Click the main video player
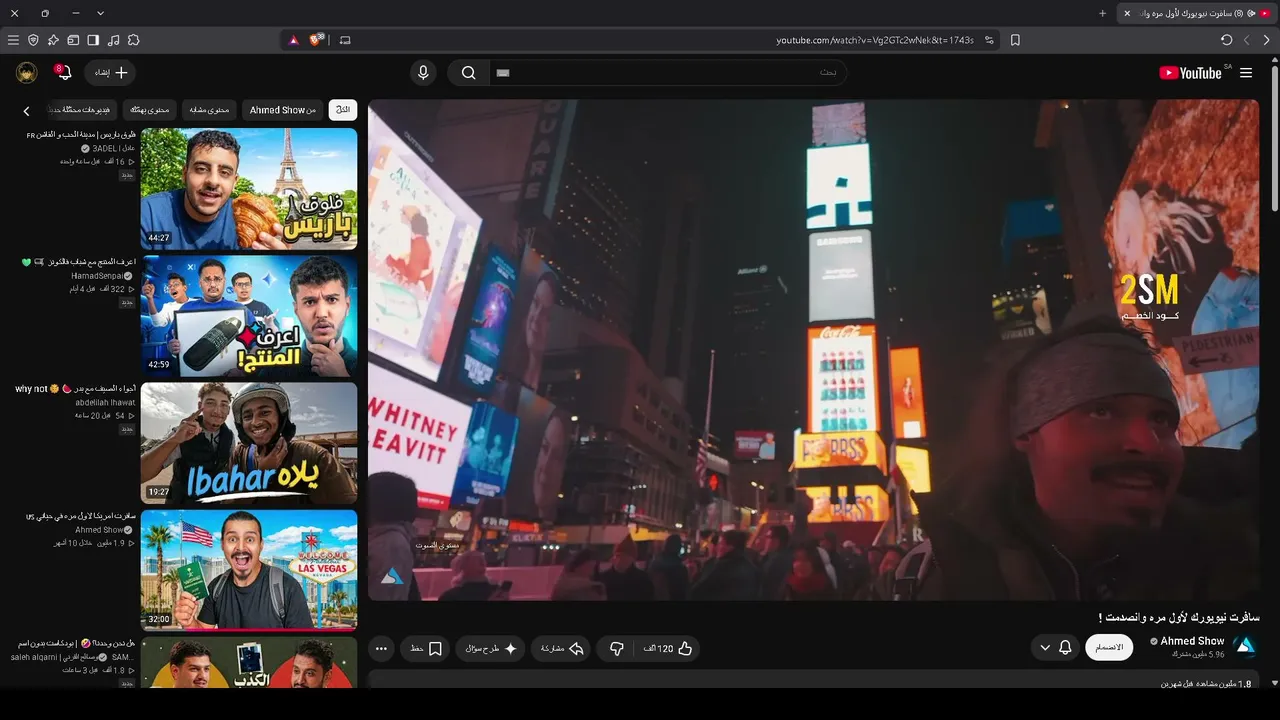 tap(814, 350)
